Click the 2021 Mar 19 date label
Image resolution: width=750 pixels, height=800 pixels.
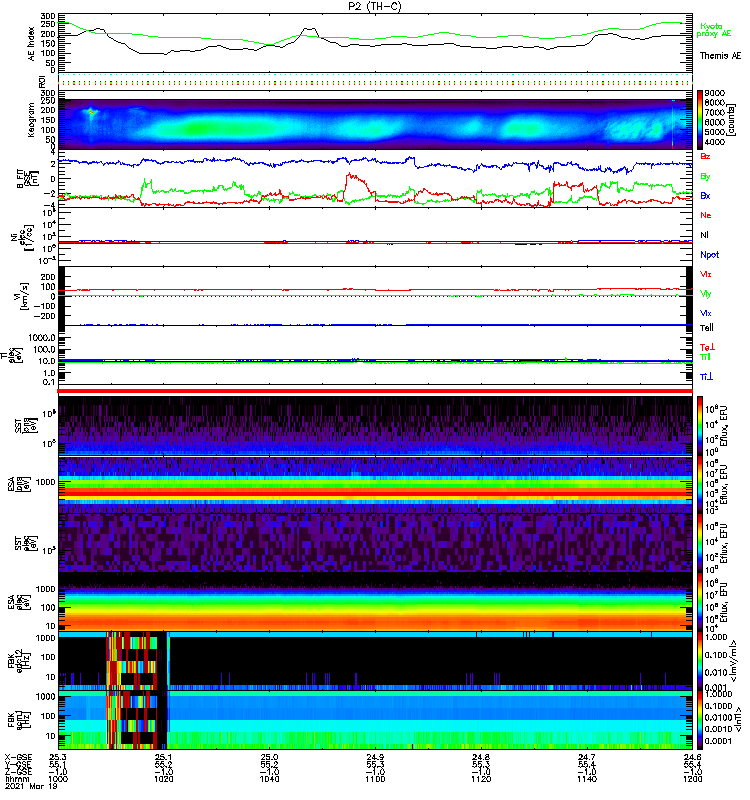[31, 786]
